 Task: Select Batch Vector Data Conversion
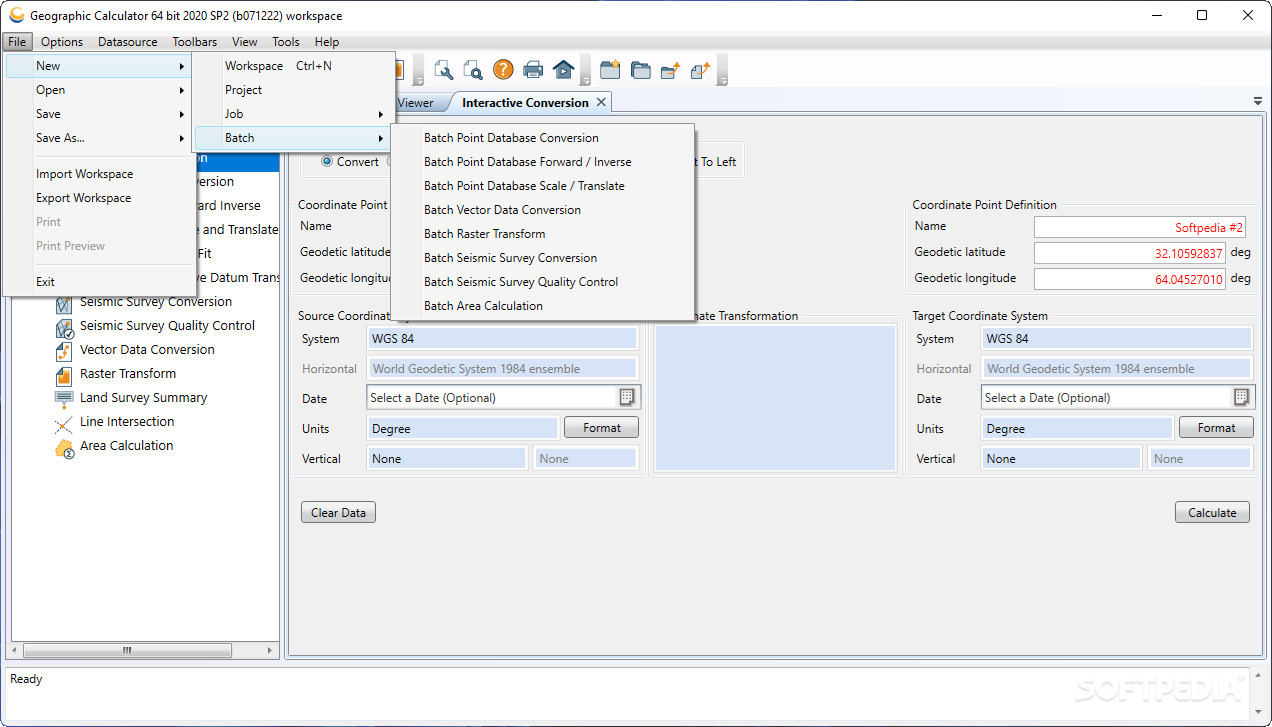click(x=542, y=210)
